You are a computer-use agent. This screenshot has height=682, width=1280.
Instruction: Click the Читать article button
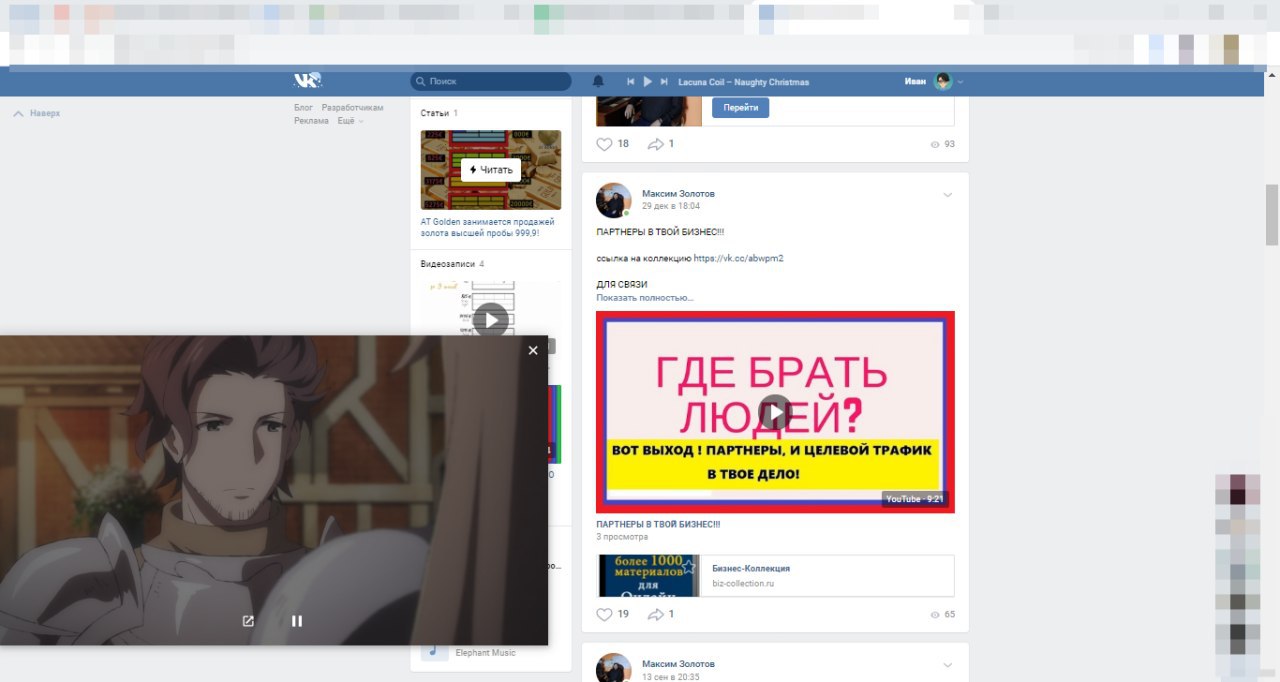(x=491, y=170)
